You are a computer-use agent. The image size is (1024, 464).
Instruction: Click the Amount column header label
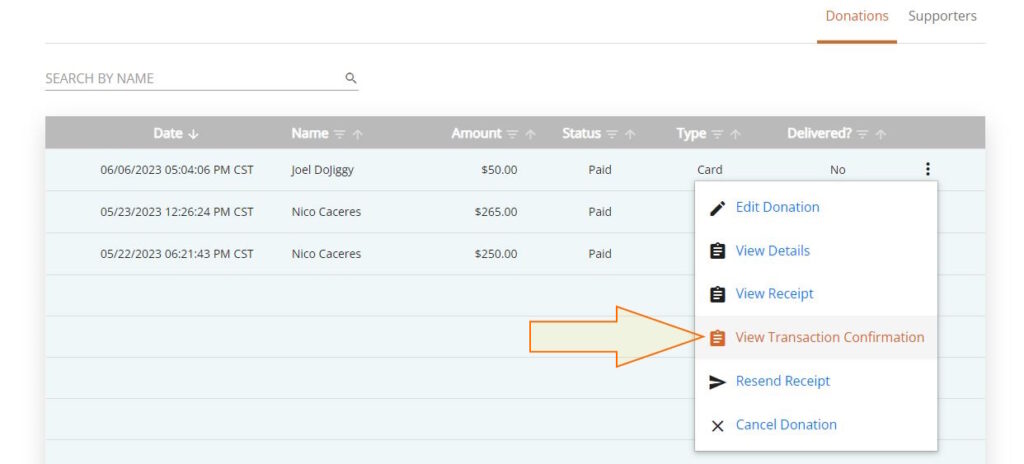(x=477, y=133)
